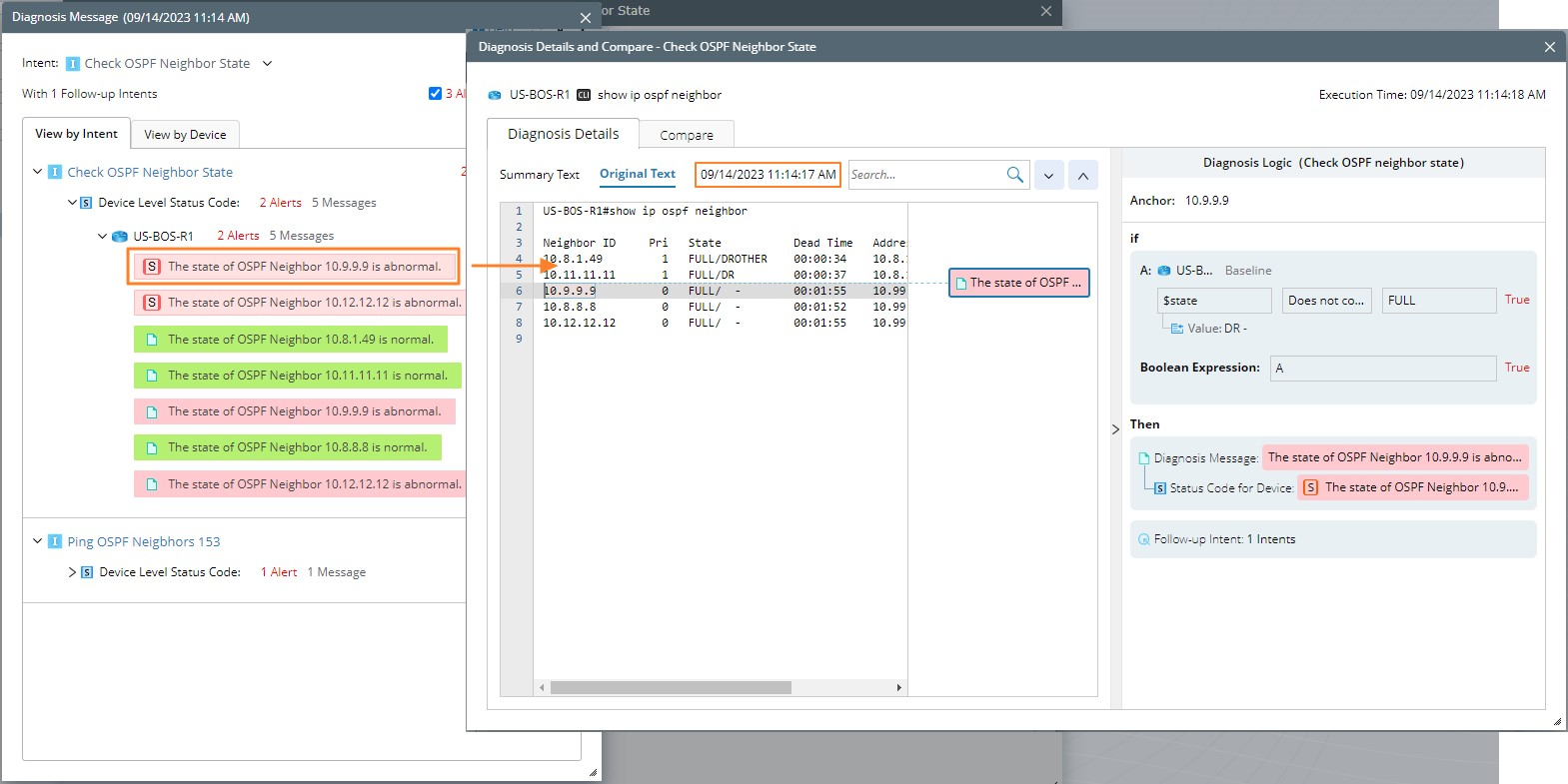Jump to next search result arrow
The image size is (1568, 784).
tap(1048, 175)
